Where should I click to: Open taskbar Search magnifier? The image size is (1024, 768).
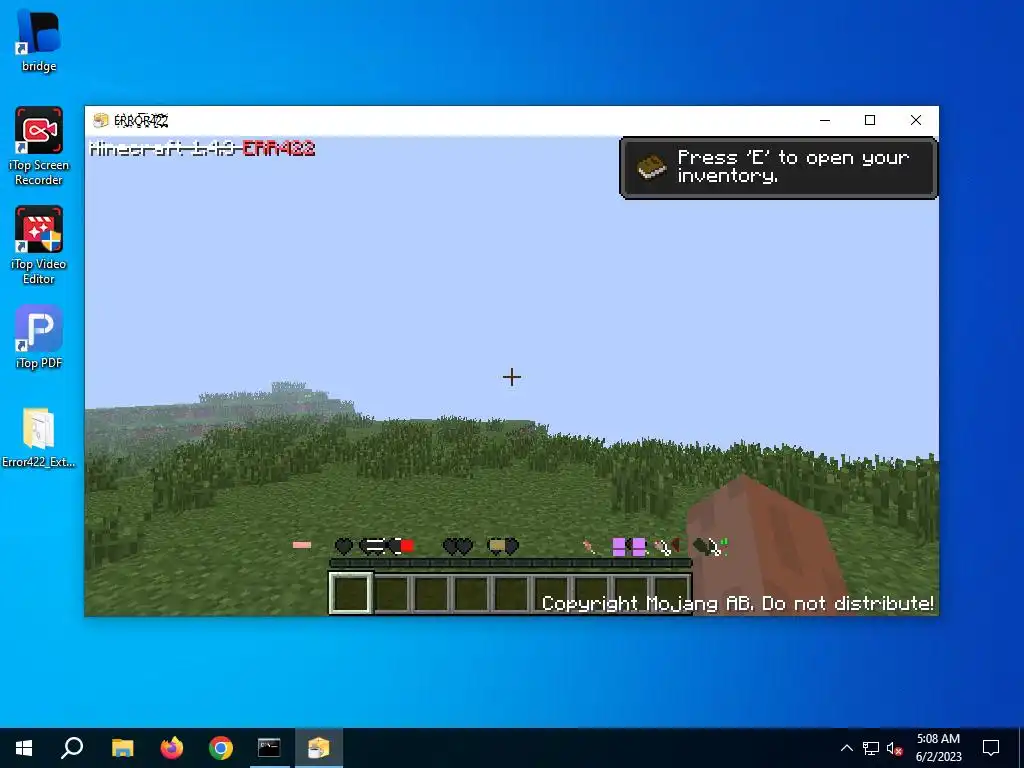point(72,748)
